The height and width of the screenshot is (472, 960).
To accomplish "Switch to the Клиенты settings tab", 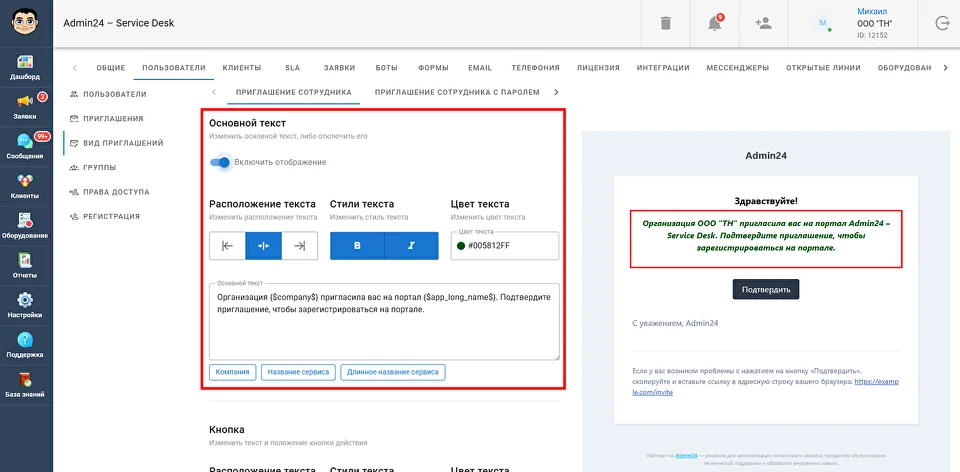I will point(242,68).
